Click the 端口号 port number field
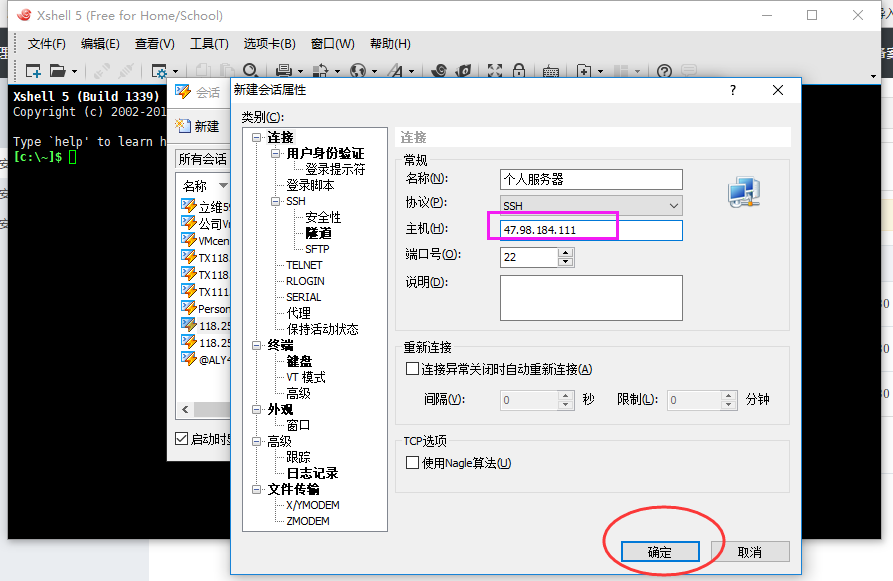This screenshot has width=893, height=581. tap(529, 257)
